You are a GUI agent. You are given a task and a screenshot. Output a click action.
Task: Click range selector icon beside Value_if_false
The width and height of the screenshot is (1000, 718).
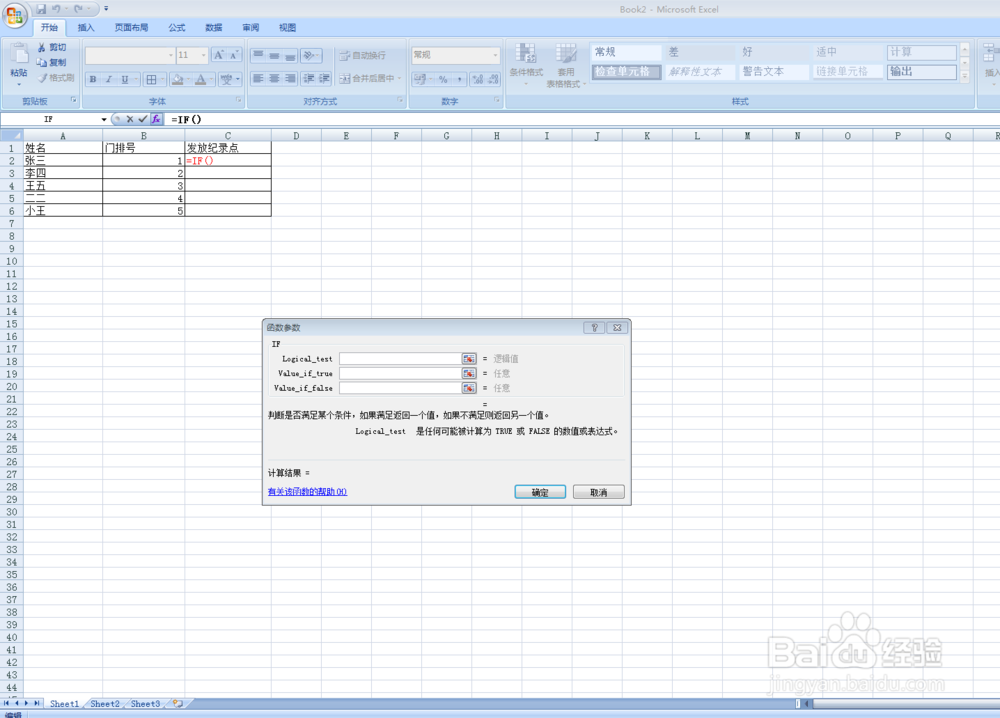coord(469,388)
